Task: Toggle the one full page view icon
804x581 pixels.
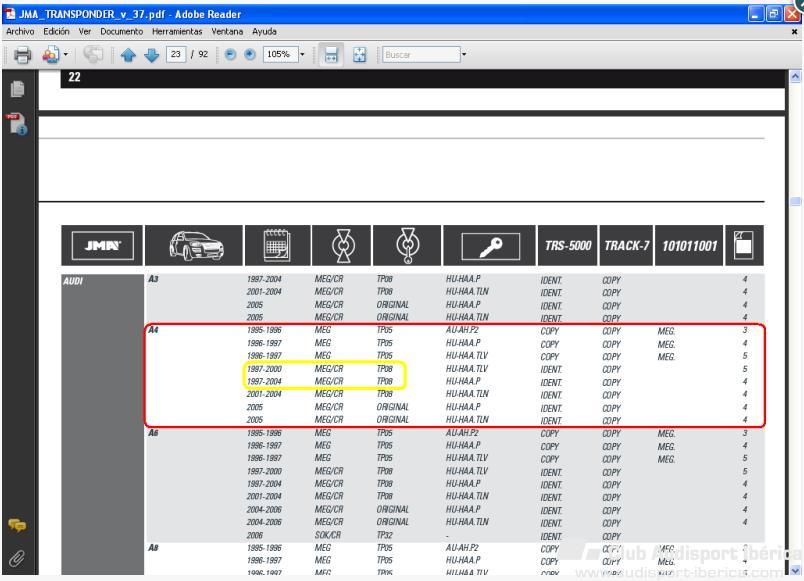Action: pos(359,54)
